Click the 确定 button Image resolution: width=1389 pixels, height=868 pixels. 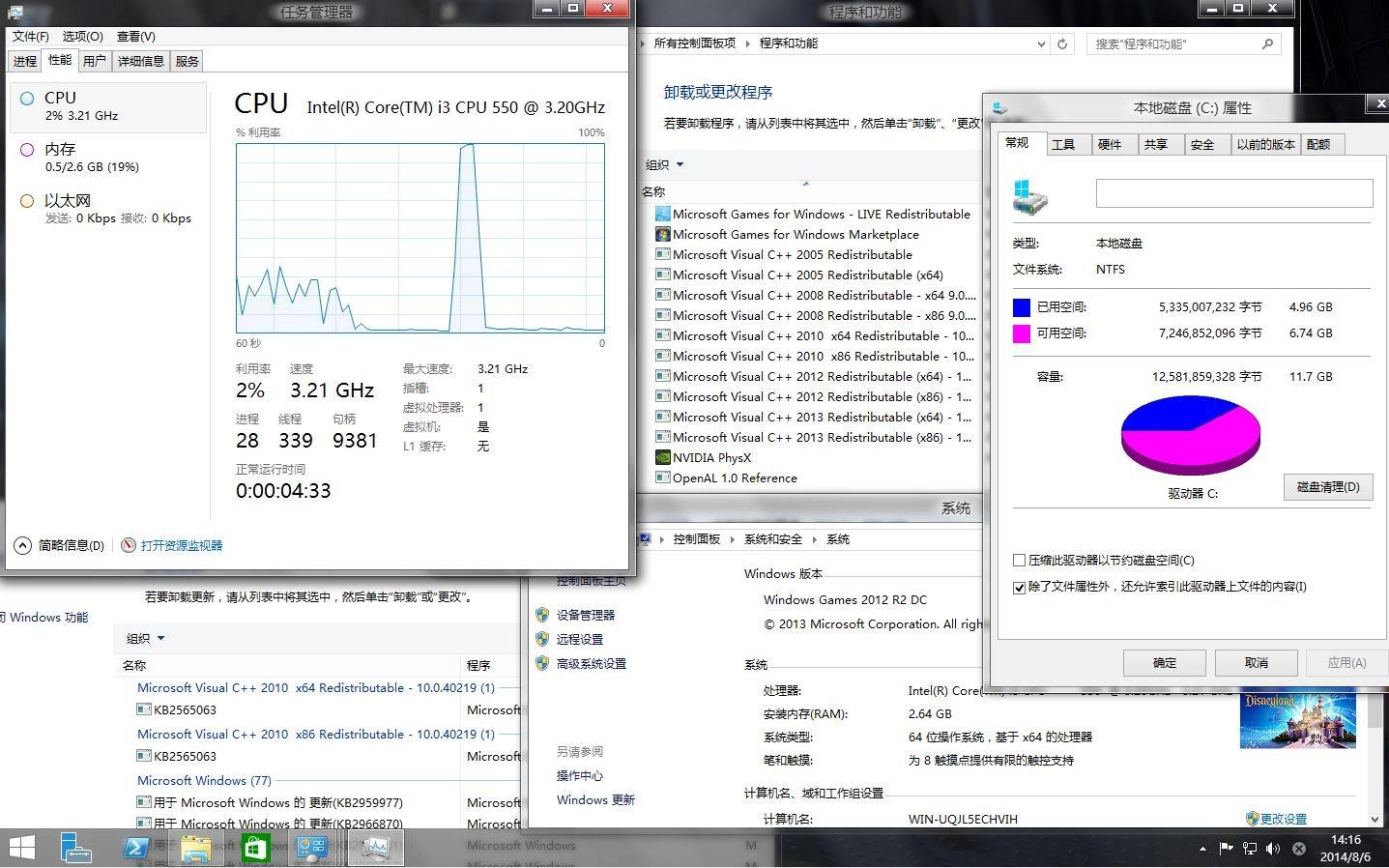click(x=1165, y=663)
